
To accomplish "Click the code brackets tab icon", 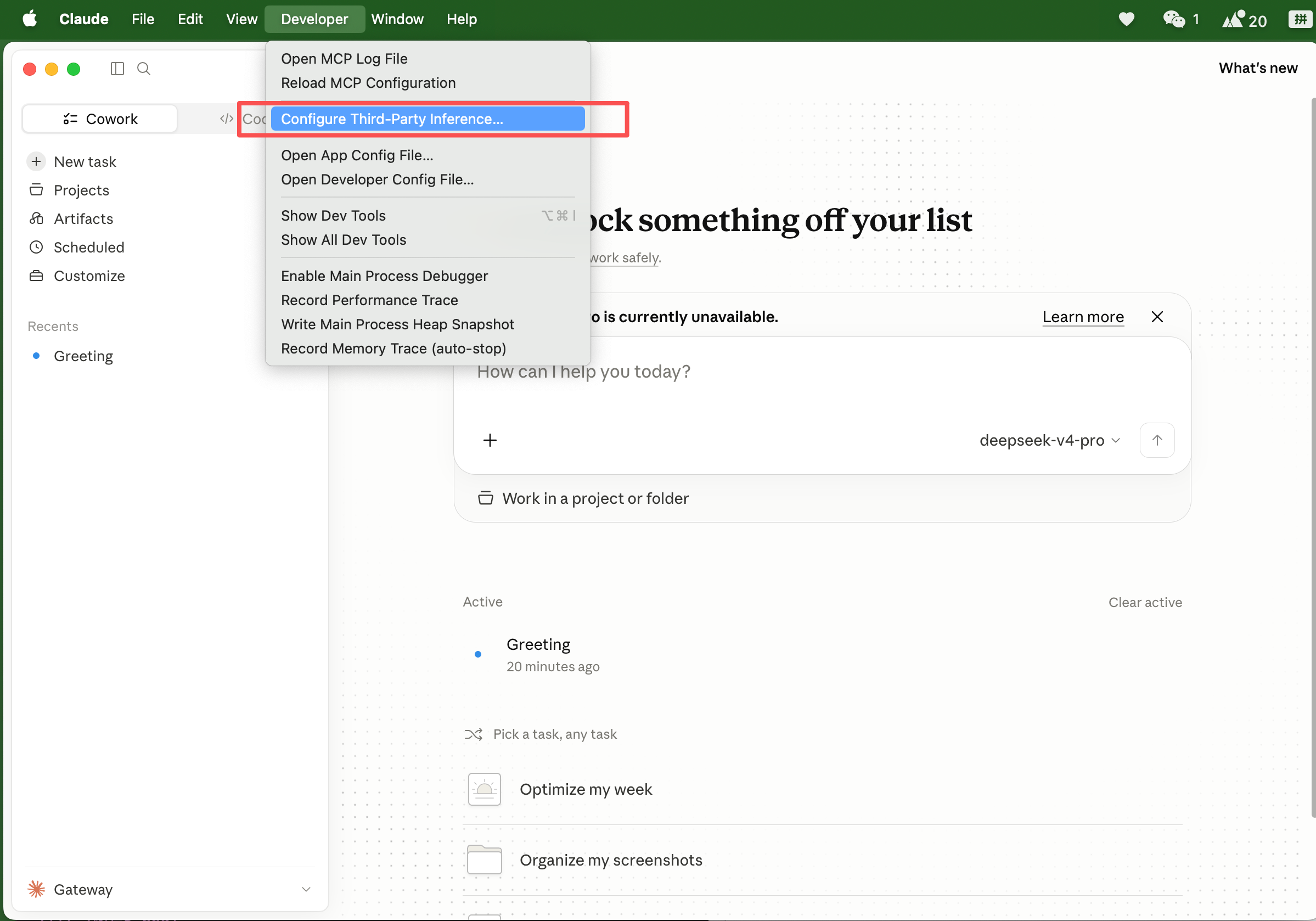I will (227, 119).
